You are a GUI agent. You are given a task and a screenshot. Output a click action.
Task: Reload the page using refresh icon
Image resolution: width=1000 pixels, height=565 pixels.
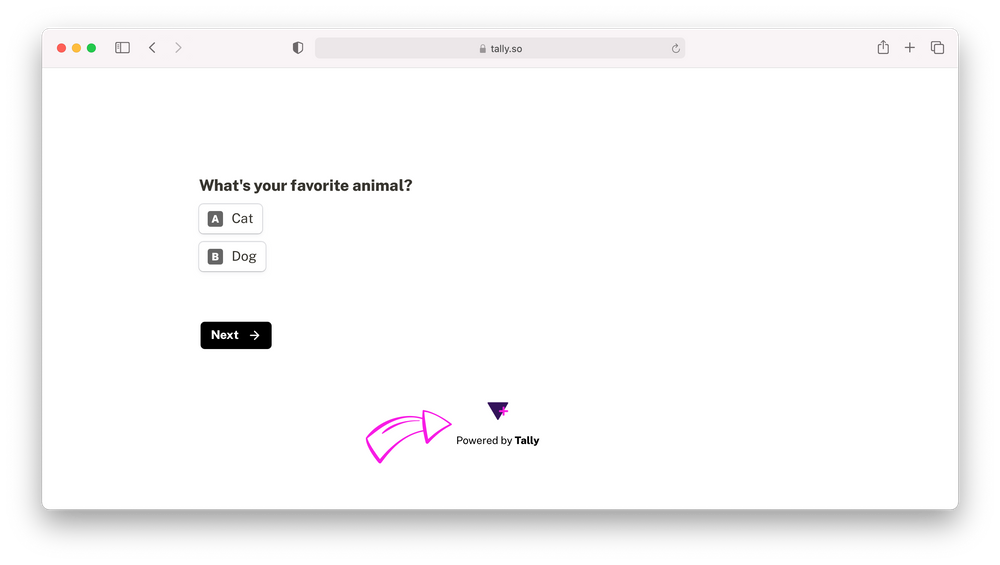pyautogui.click(x=675, y=48)
